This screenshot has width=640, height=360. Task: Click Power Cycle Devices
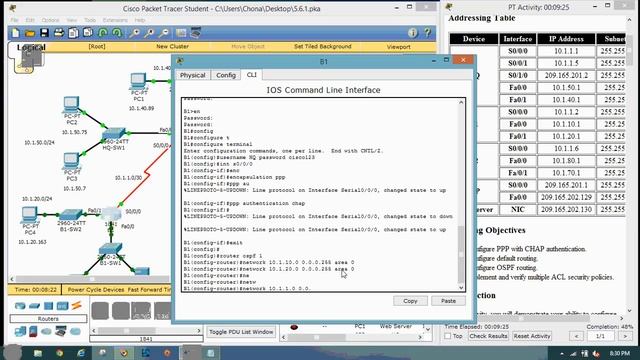coord(96,289)
